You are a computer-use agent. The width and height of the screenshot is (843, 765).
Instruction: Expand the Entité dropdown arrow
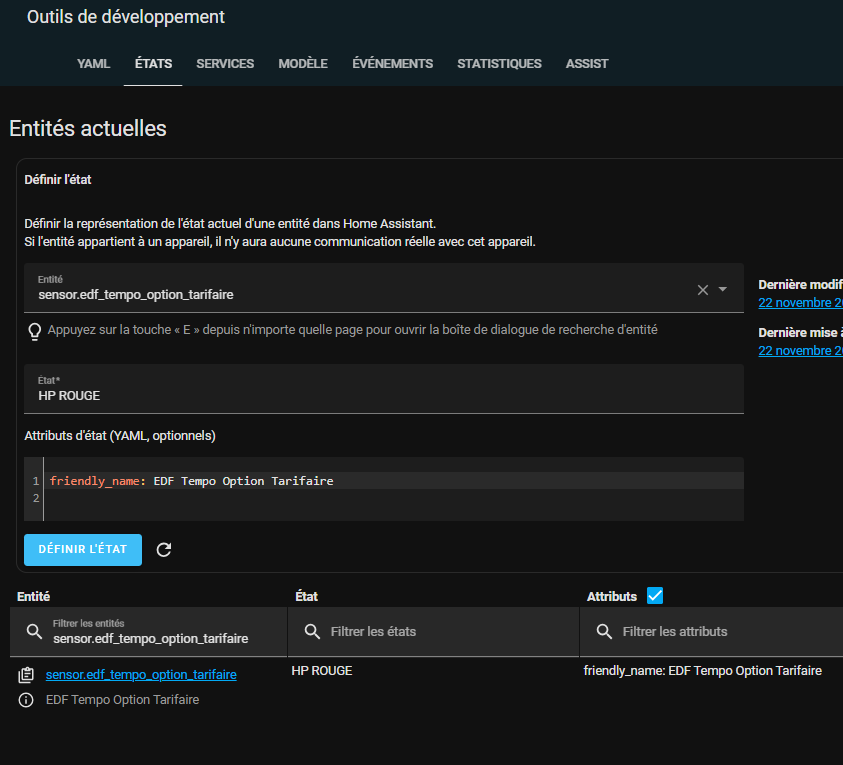(x=723, y=290)
